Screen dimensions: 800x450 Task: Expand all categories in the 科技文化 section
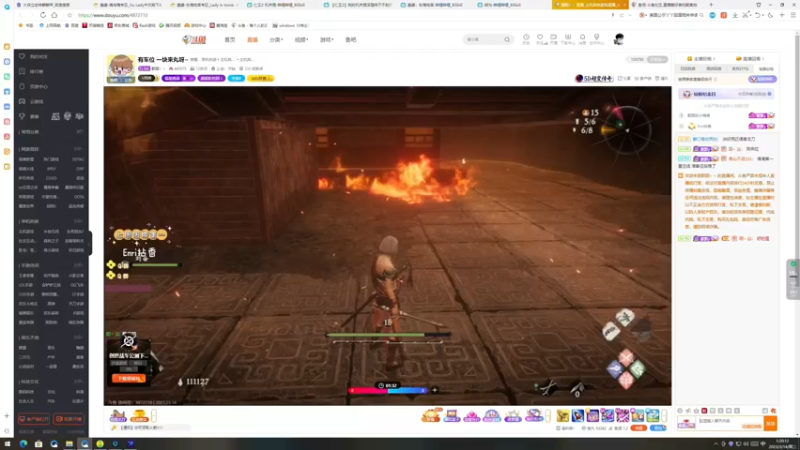79,381
